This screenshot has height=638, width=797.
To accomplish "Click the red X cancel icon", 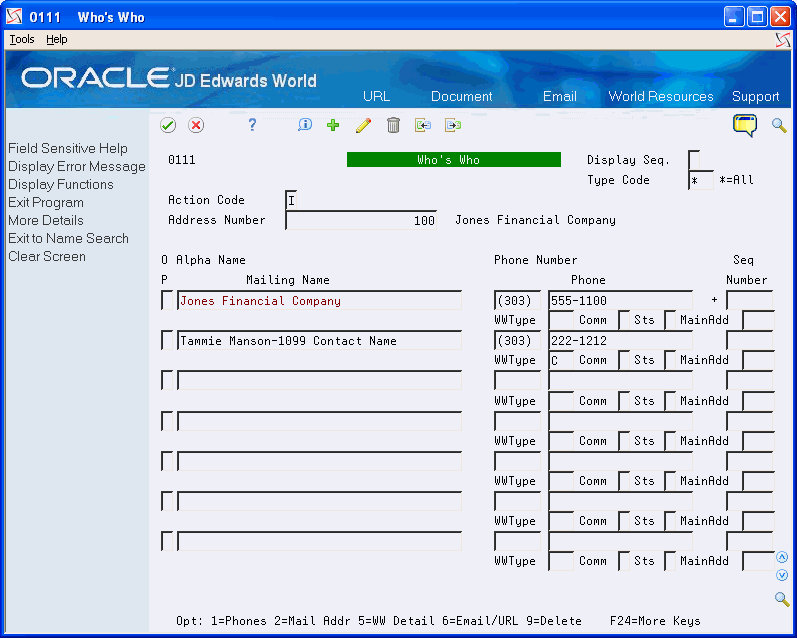I will click(x=196, y=125).
